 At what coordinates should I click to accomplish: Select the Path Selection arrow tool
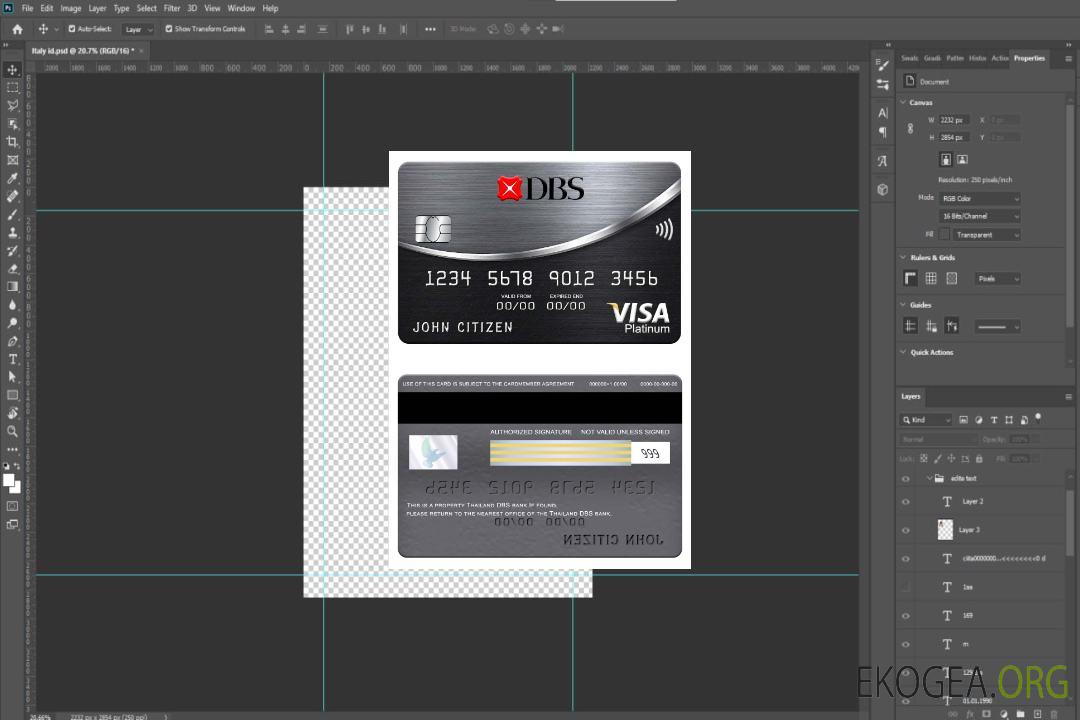click(x=12, y=377)
